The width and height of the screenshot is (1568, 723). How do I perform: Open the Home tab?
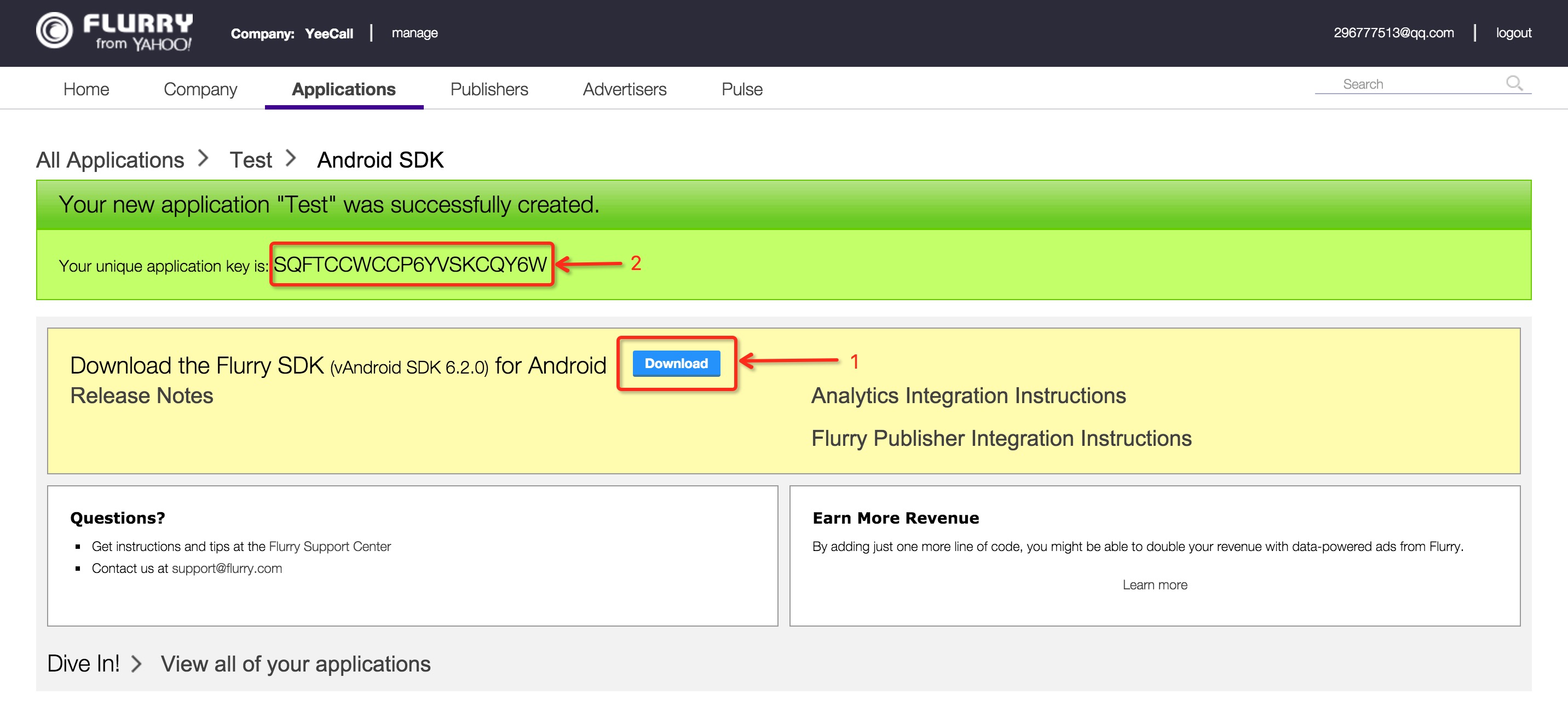87,89
